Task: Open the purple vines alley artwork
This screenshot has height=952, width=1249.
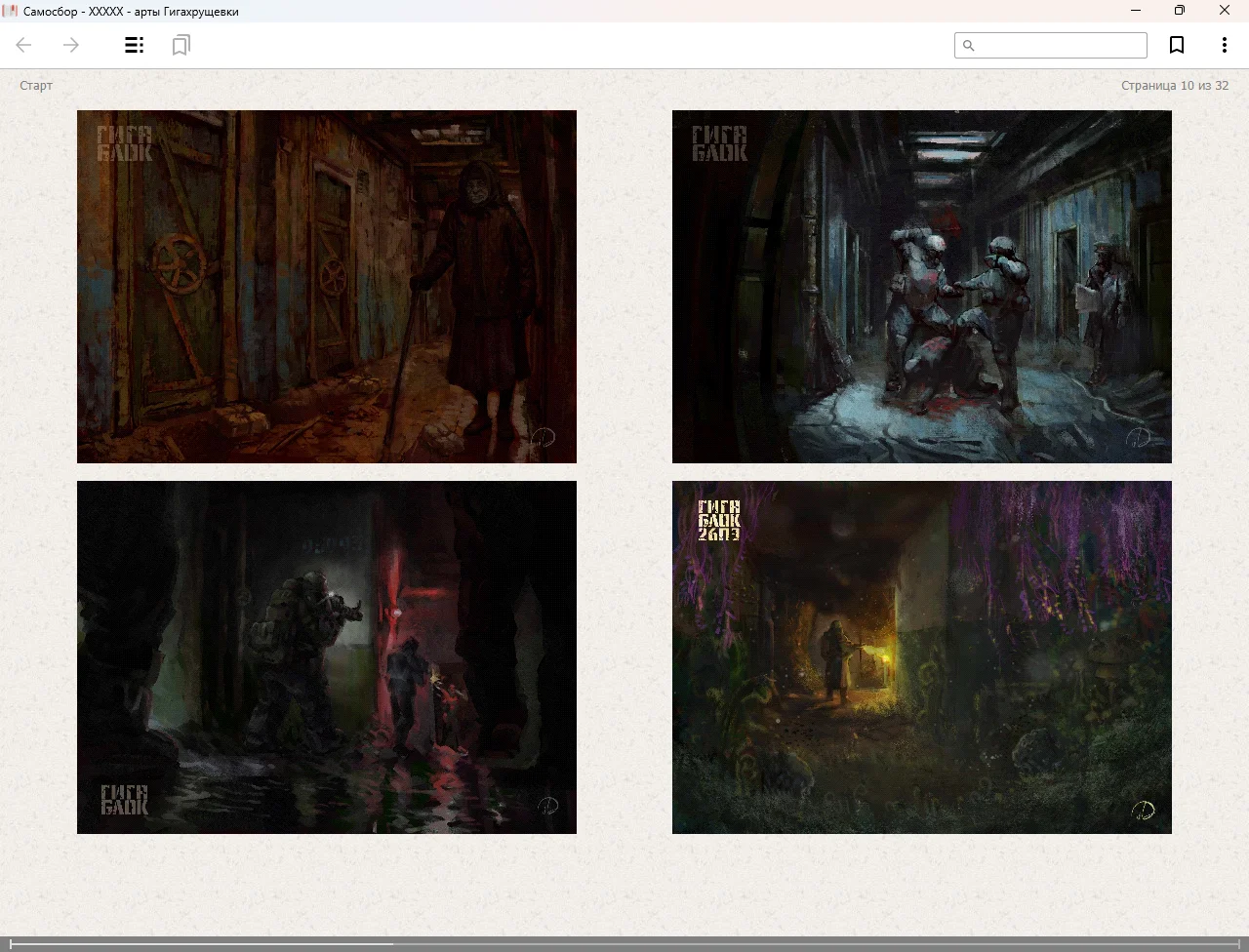Action: [921, 656]
